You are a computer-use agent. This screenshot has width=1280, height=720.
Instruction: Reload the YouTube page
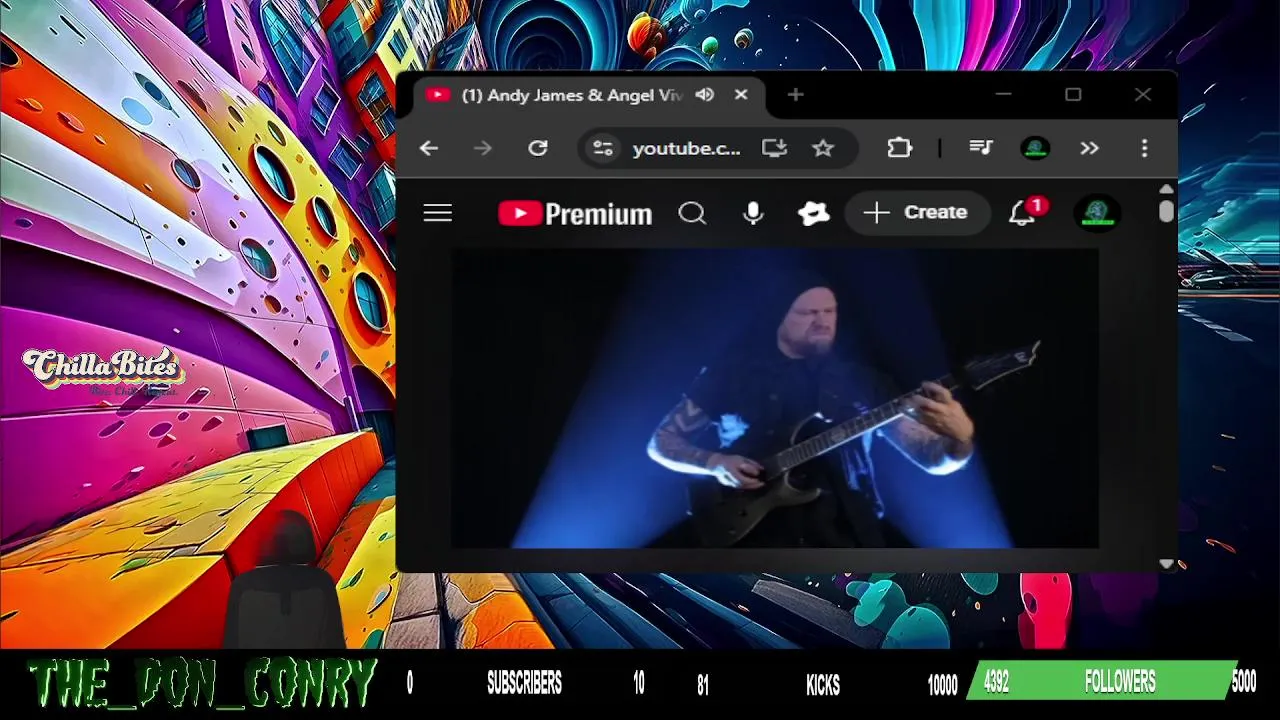pos(538,148)
